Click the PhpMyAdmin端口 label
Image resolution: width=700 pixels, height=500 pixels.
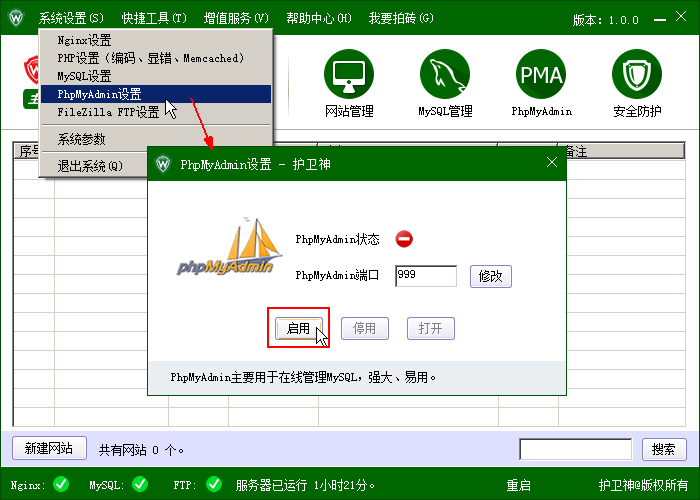pos(338,275)
